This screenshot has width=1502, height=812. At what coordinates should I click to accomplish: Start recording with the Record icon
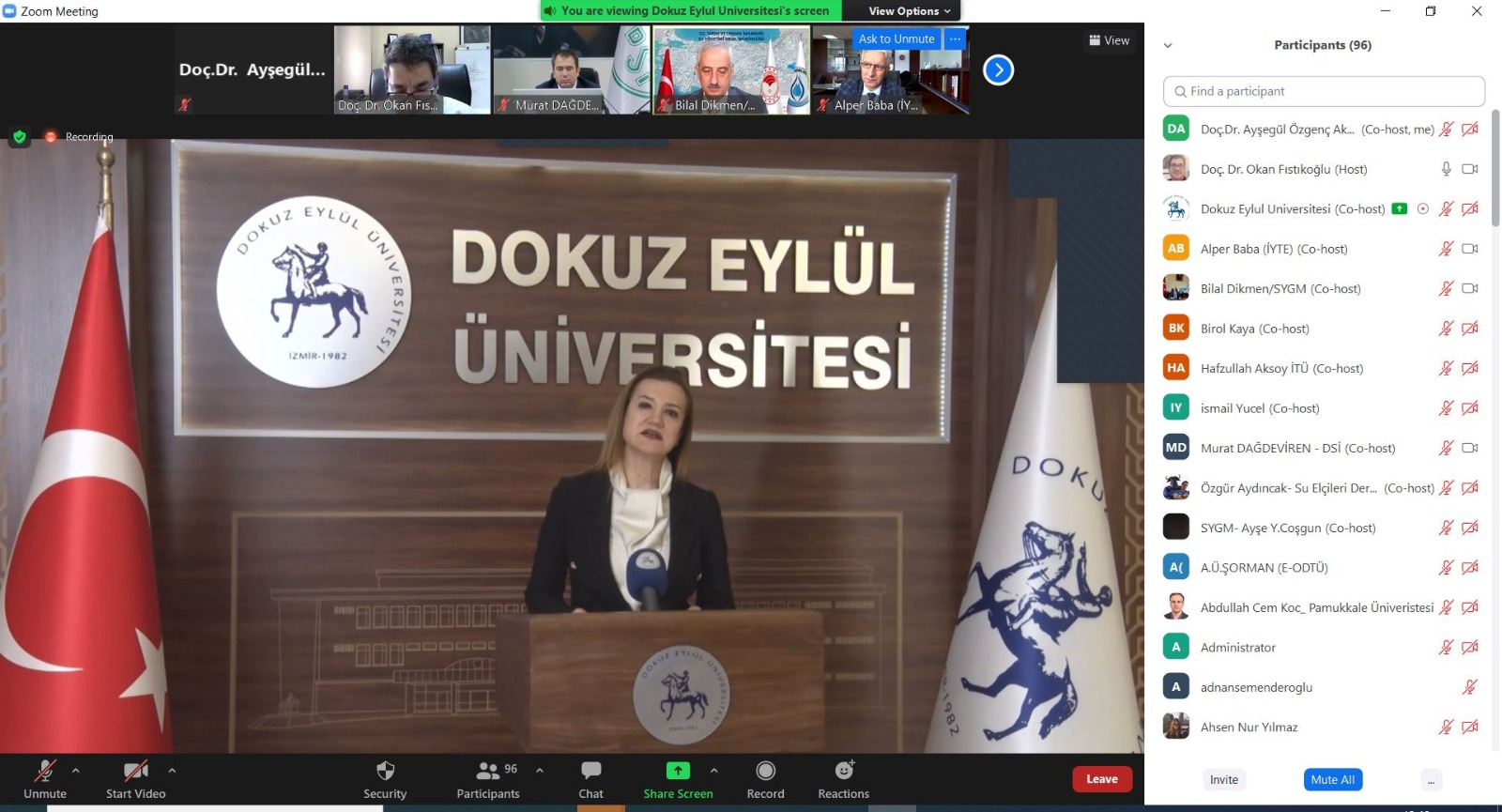(765, 772)
